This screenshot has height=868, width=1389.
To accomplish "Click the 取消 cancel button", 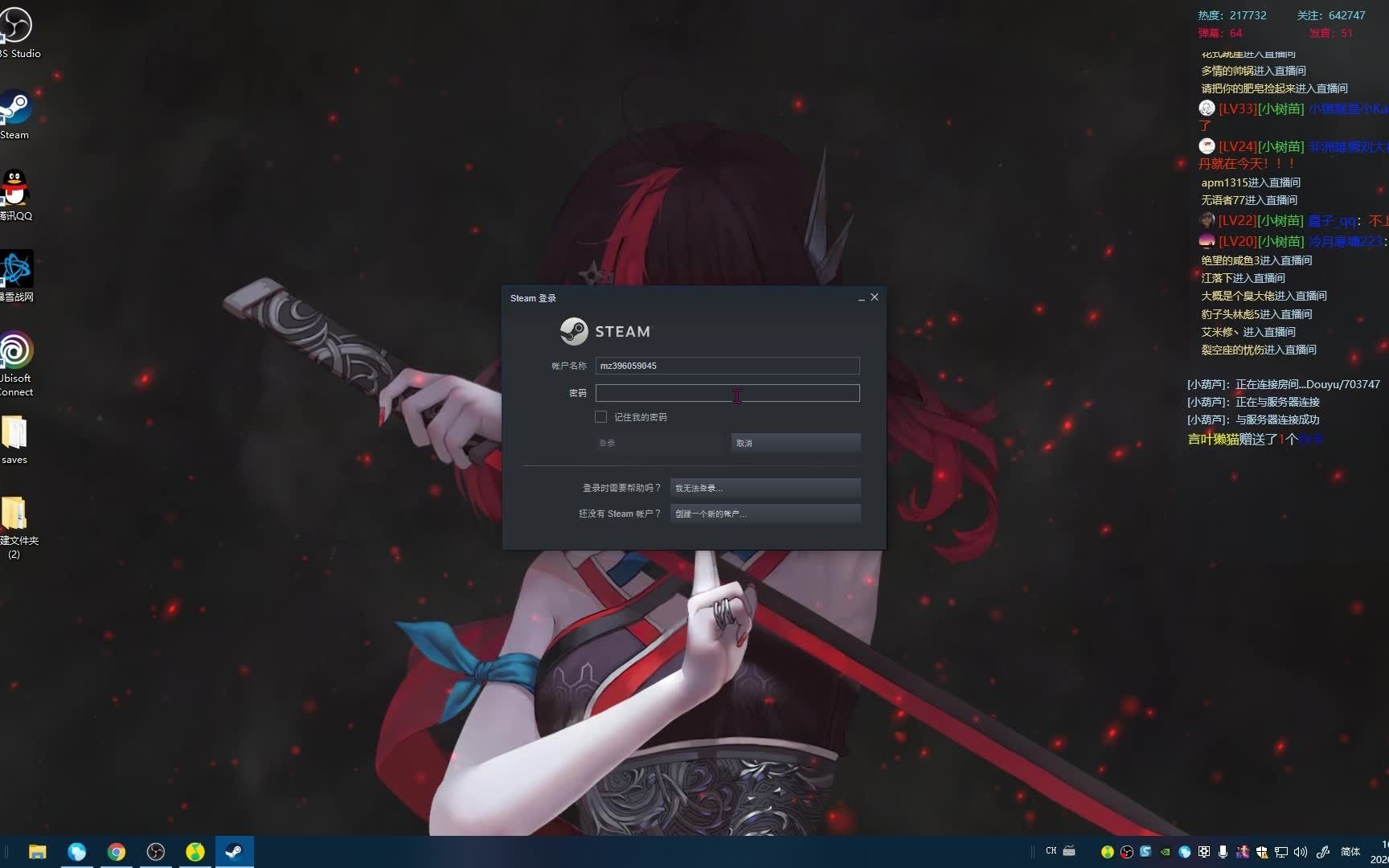I will click(x=796, y=443).
